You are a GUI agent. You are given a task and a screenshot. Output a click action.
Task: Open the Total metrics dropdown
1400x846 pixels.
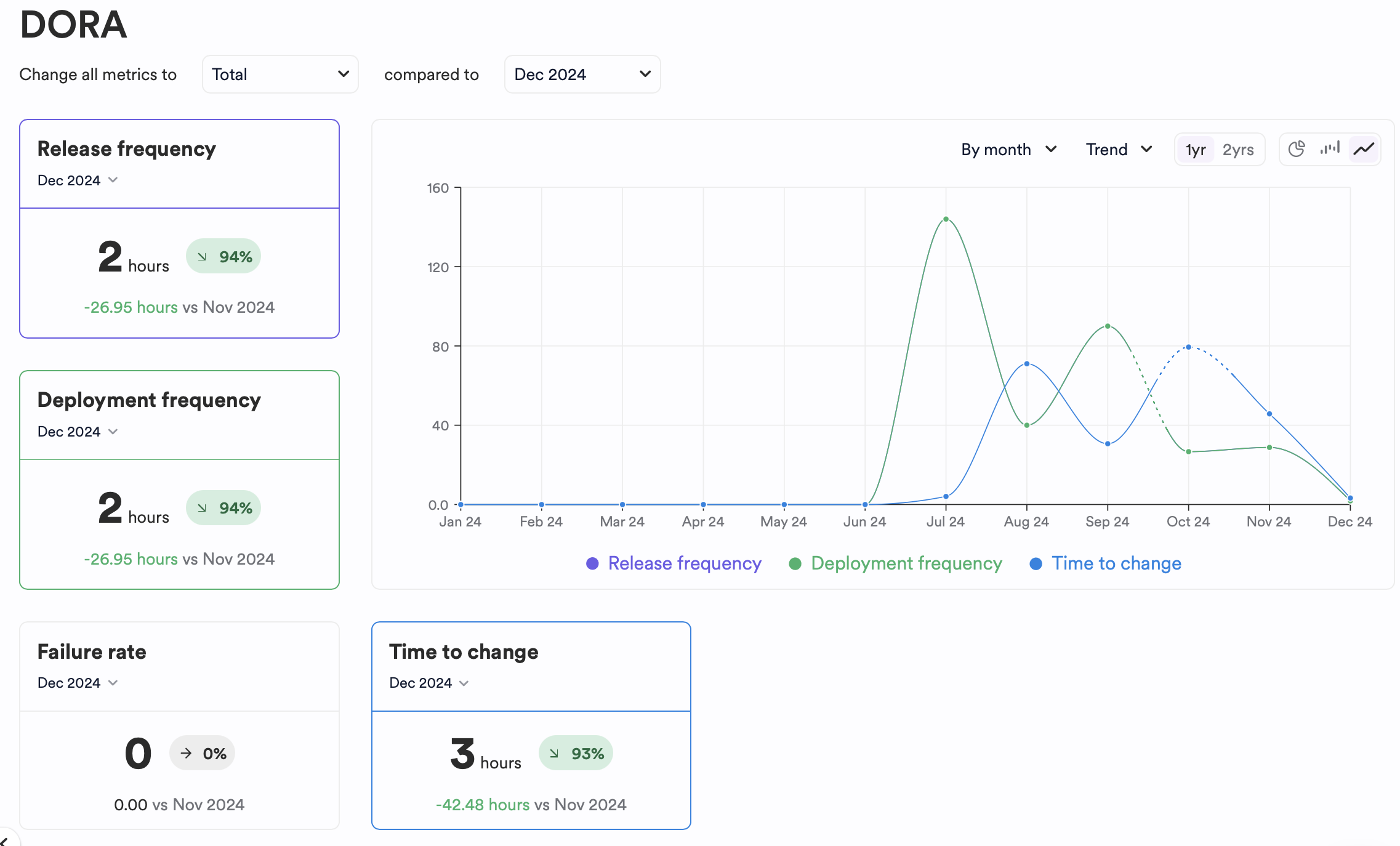(280, 75)
